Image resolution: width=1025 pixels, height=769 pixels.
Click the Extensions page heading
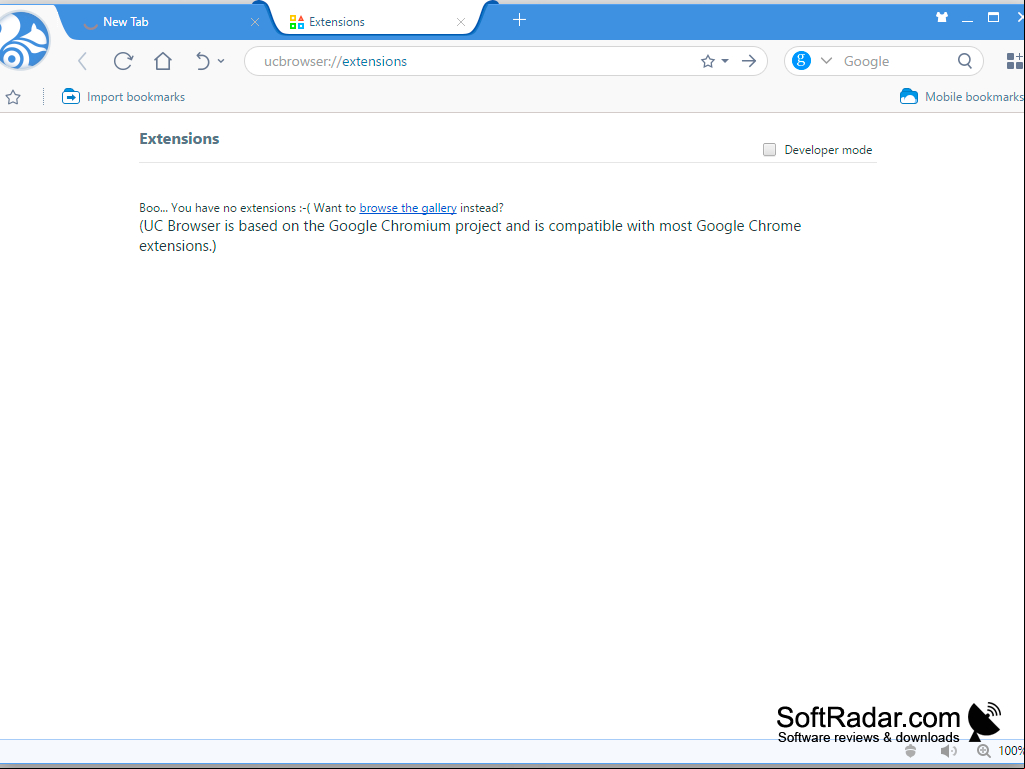(179, 139)
